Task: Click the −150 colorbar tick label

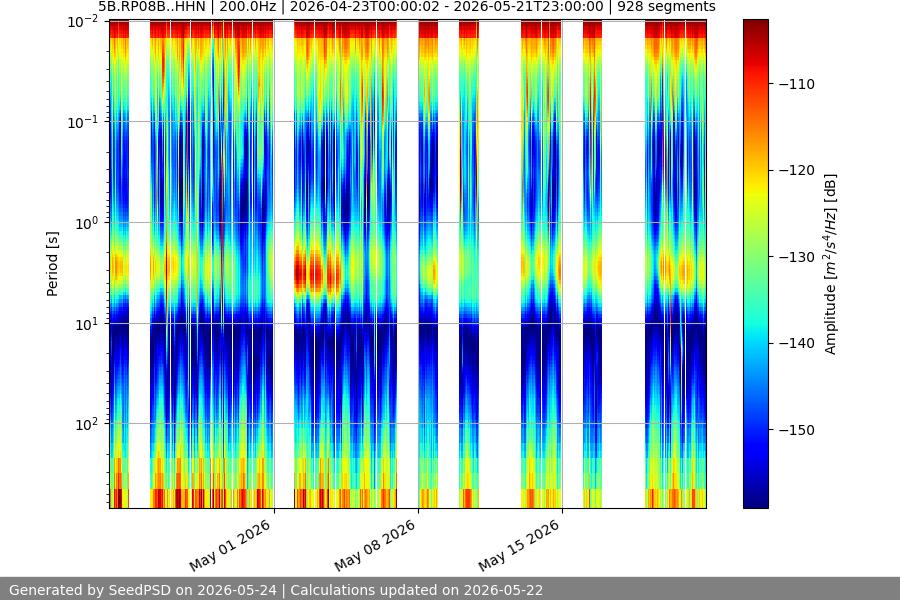Action: point(797,430)
